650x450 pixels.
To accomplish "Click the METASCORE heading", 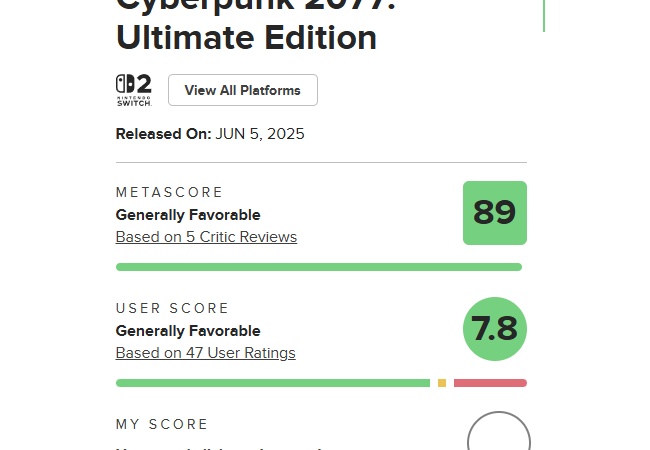I will point(170,192).
